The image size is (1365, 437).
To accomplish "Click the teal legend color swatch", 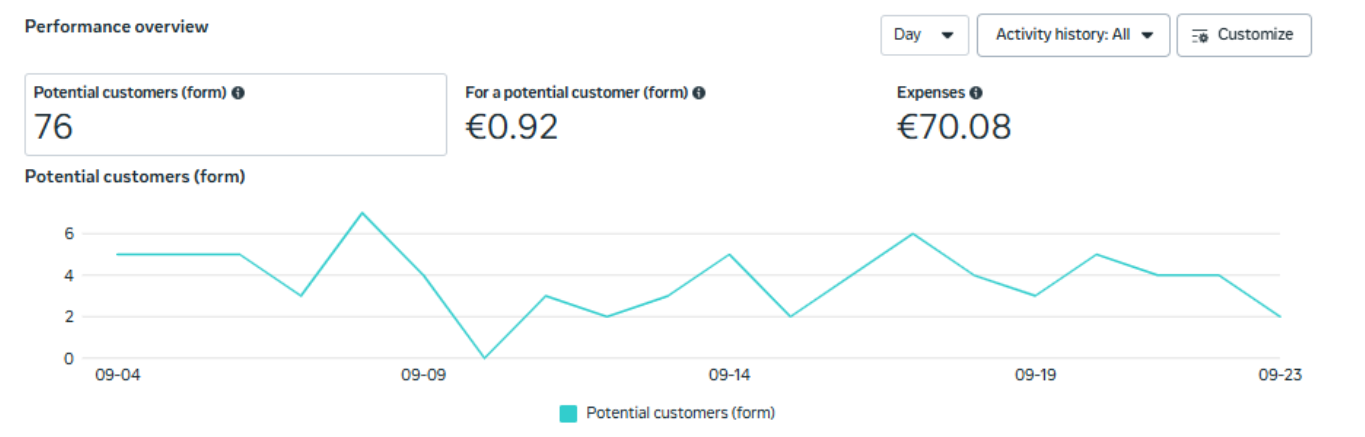I will coord(568,413).
